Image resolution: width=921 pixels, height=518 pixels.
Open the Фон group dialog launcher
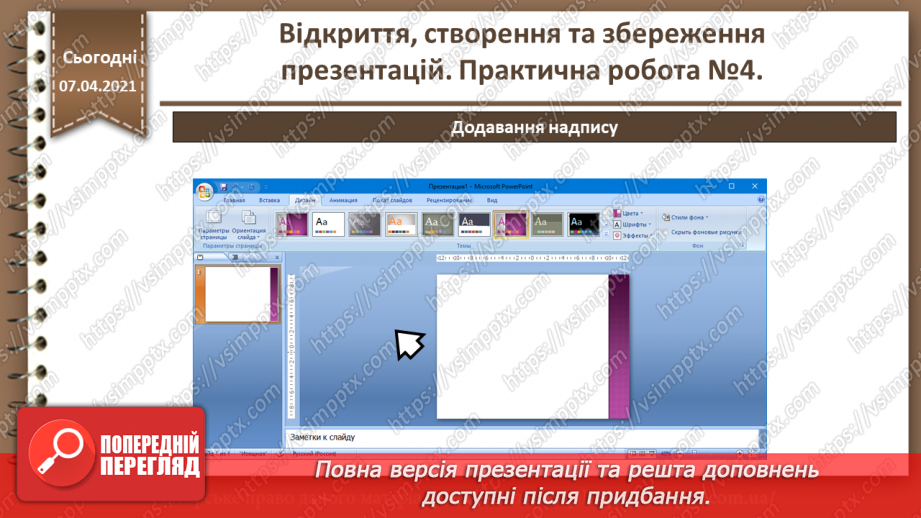(x=742, y=245)
